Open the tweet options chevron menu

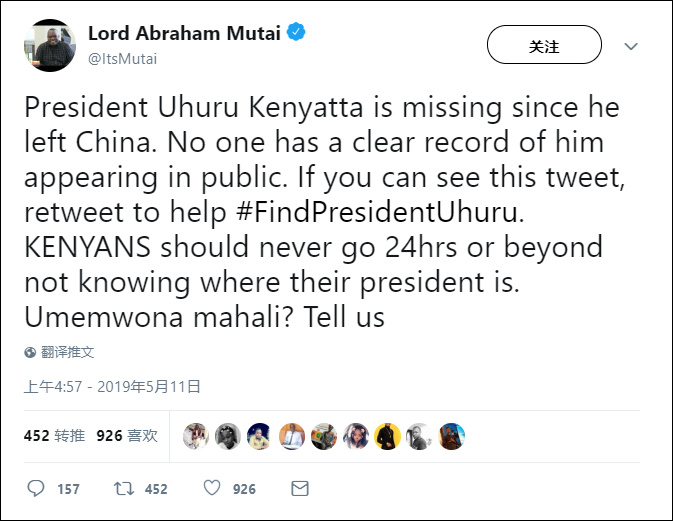(x=631, y=46)
